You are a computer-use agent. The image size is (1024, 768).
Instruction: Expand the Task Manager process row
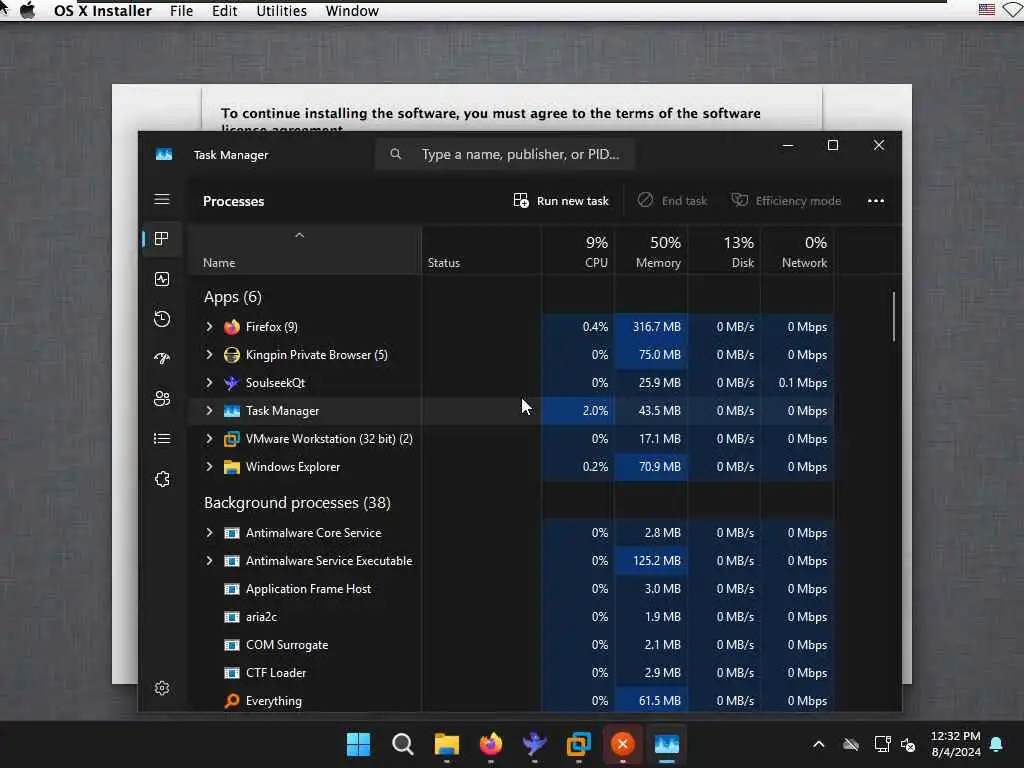pos(209,411)
